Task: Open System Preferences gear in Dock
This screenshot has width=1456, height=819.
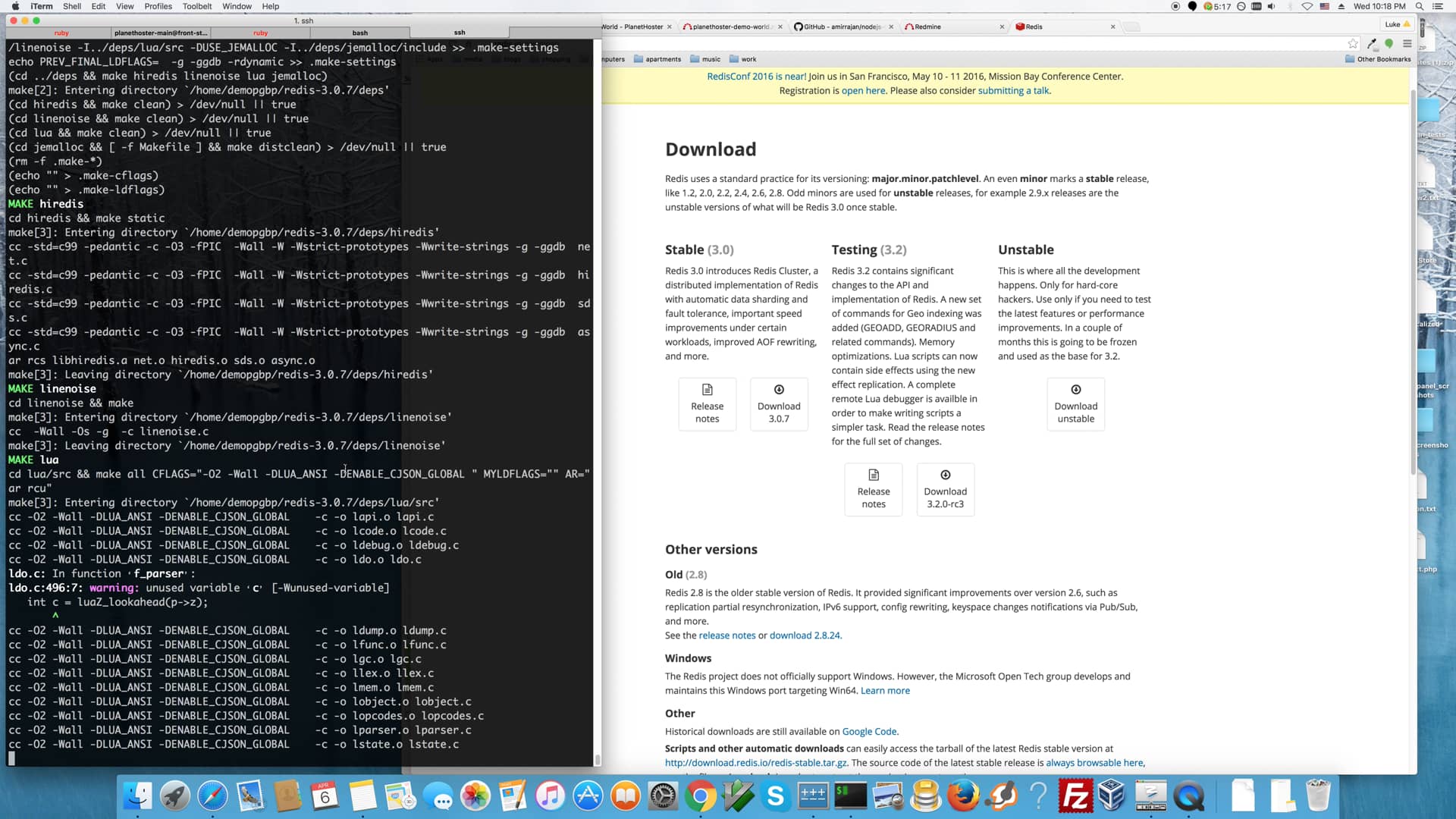Action: tap(663, 796)
